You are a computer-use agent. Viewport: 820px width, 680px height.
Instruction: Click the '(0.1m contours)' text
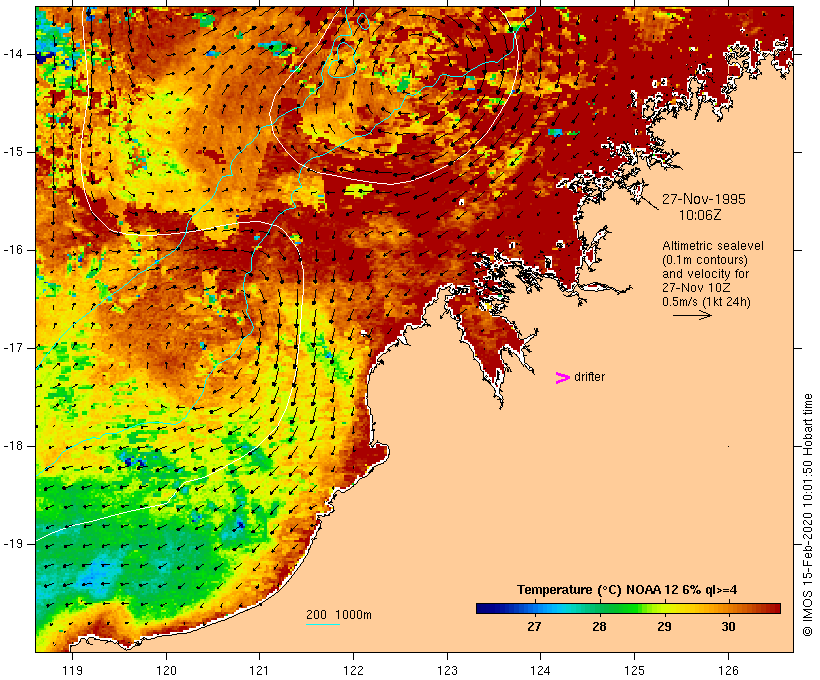point(705,260)
